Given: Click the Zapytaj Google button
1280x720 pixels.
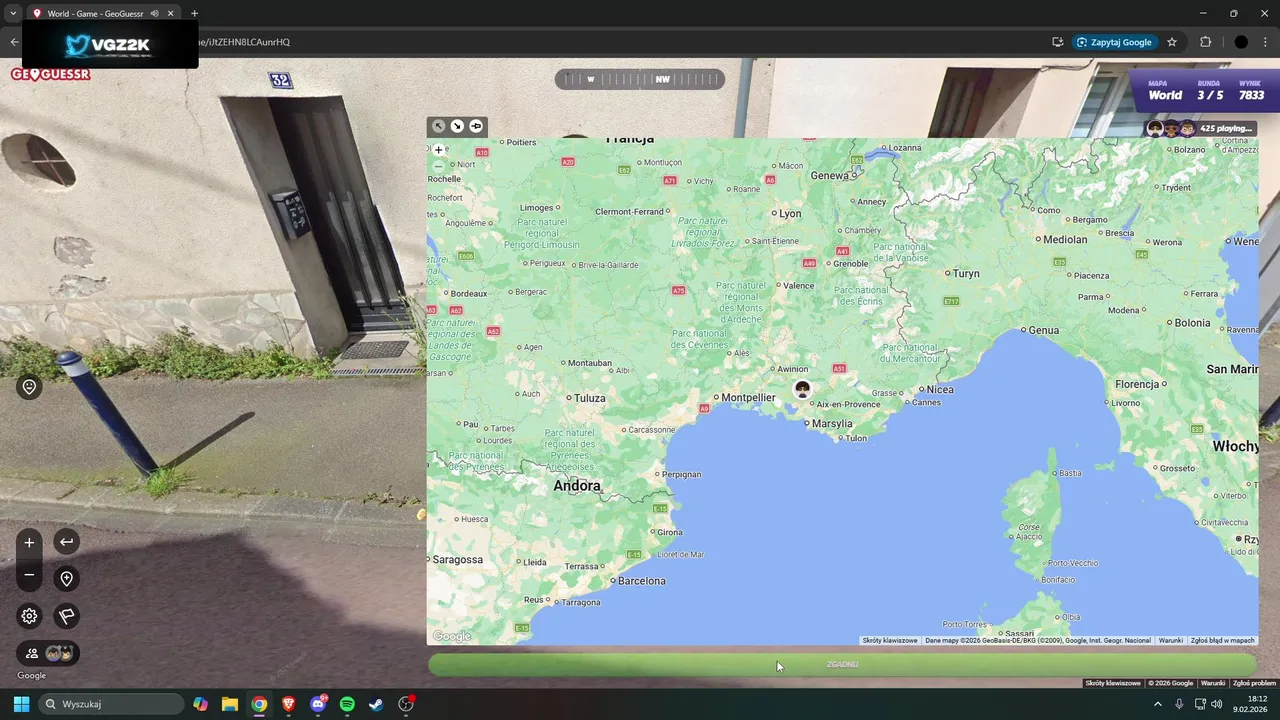Looking at the screenshot, I should 1114,42.
